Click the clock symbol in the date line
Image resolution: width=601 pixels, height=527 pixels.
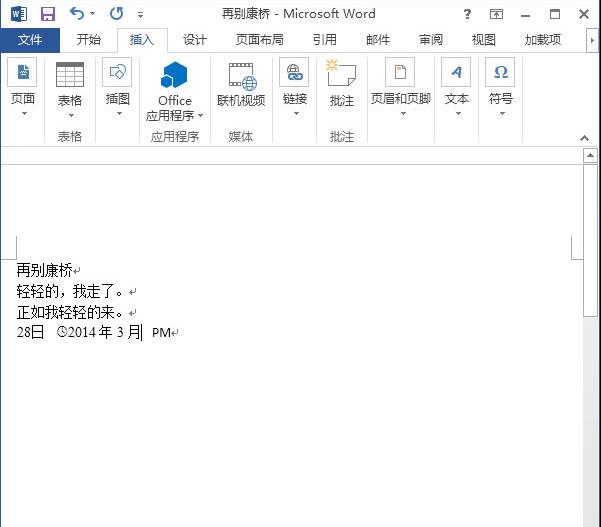[62, 332]
